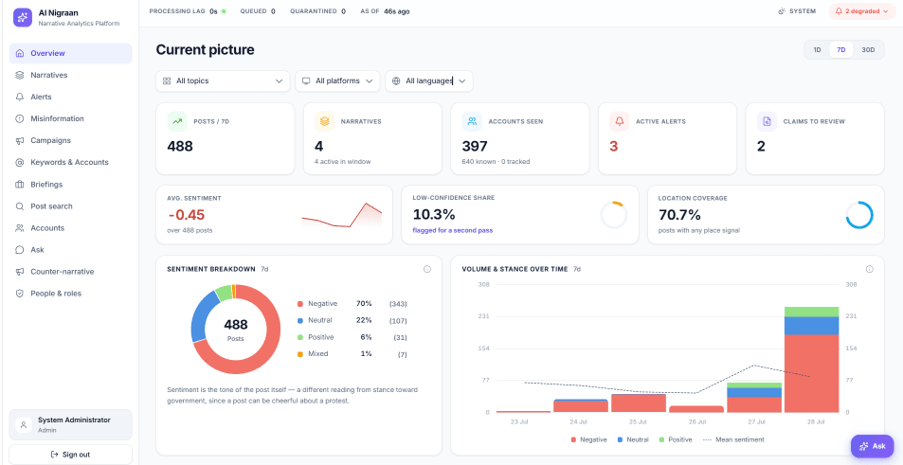Click the Misinformation warning icon in sidebar

(x=20, y=119)
